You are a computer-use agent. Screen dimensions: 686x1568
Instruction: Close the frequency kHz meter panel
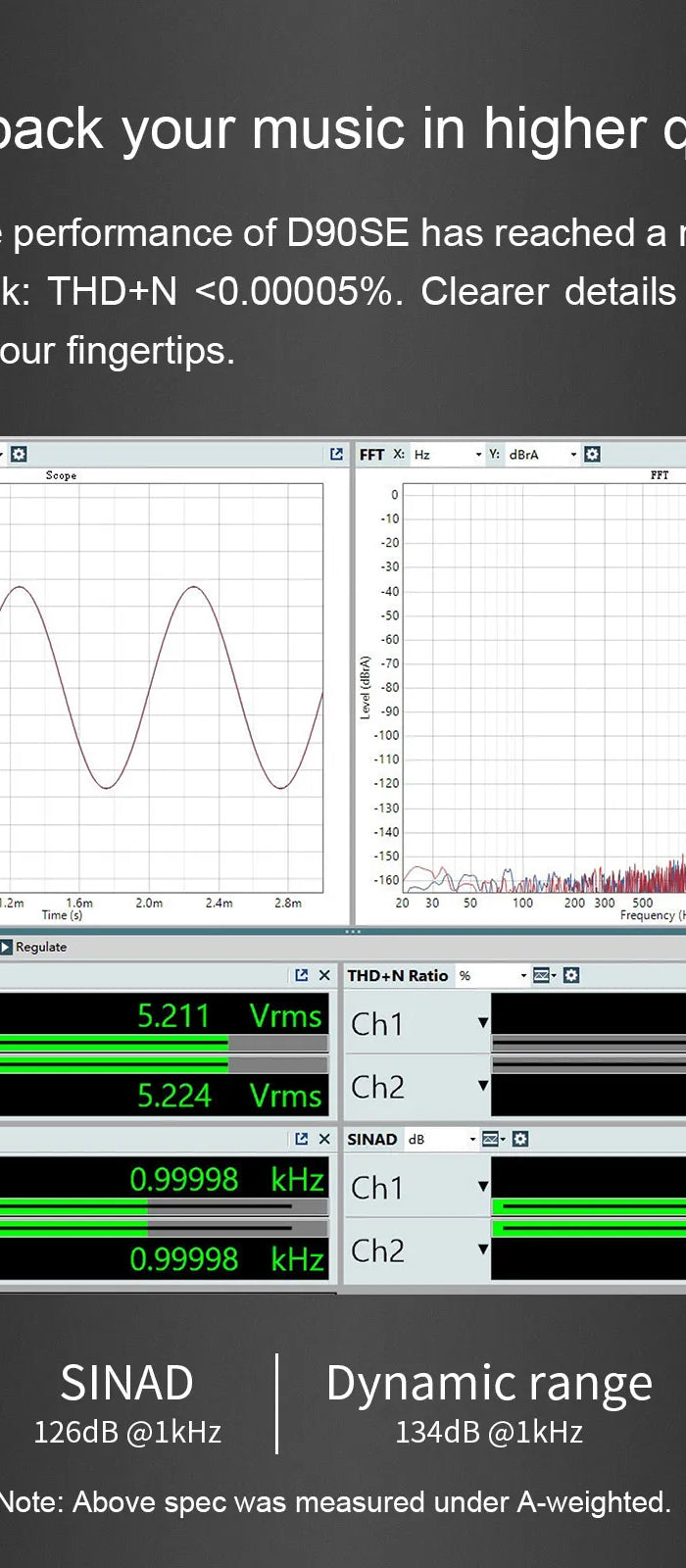pyautogui.click(x=324, y=1139)
